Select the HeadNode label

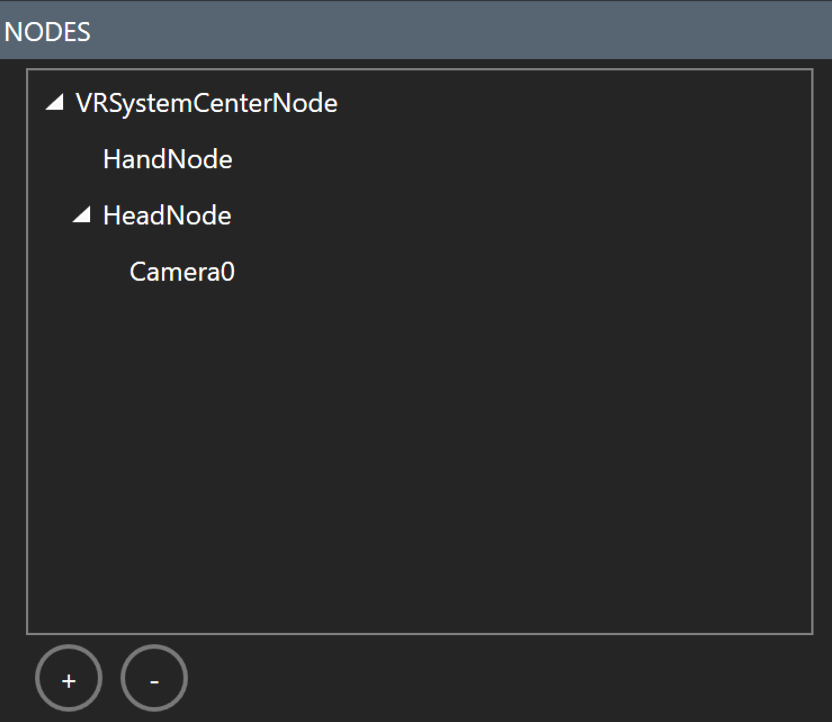[167, 215]
